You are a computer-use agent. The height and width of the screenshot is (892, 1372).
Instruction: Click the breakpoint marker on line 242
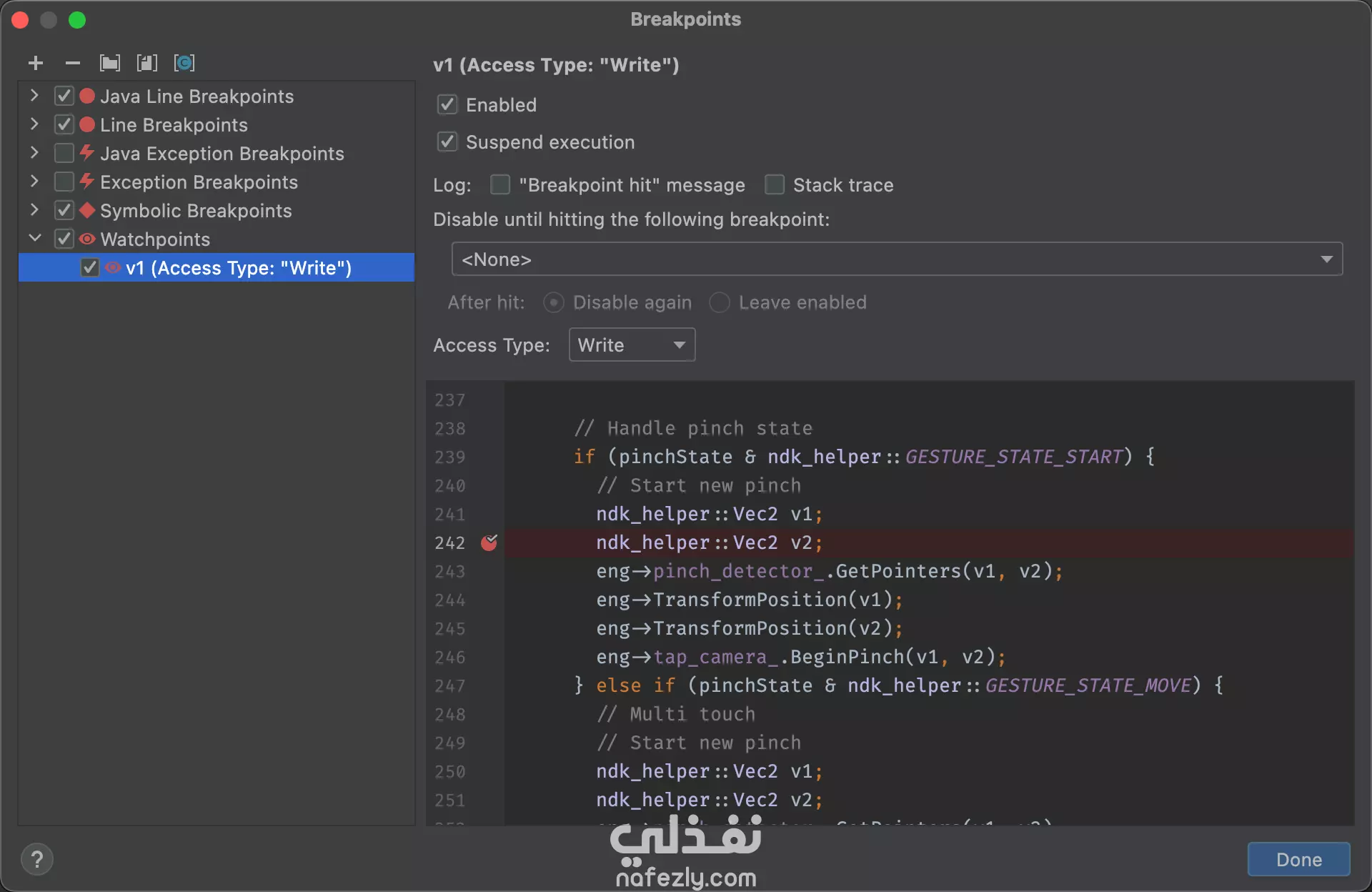tap(489, 542)
